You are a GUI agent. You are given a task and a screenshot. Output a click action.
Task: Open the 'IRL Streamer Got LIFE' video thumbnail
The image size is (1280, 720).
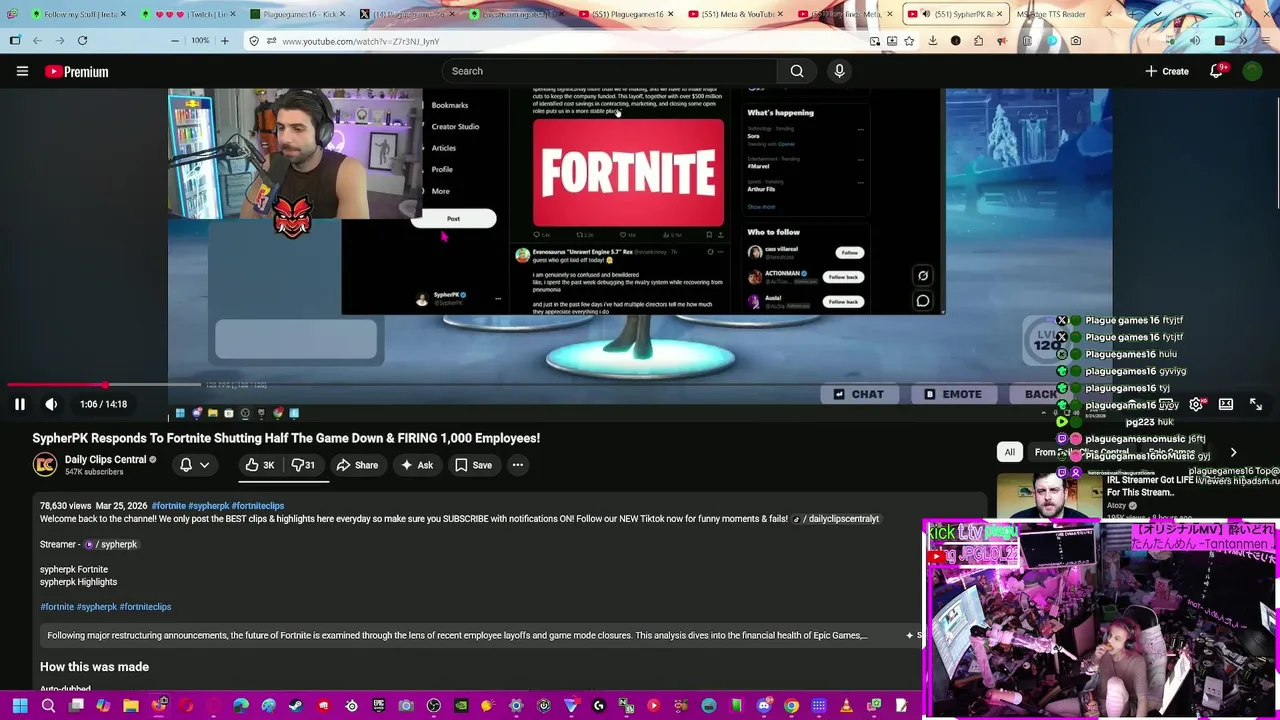(1050, 496)
